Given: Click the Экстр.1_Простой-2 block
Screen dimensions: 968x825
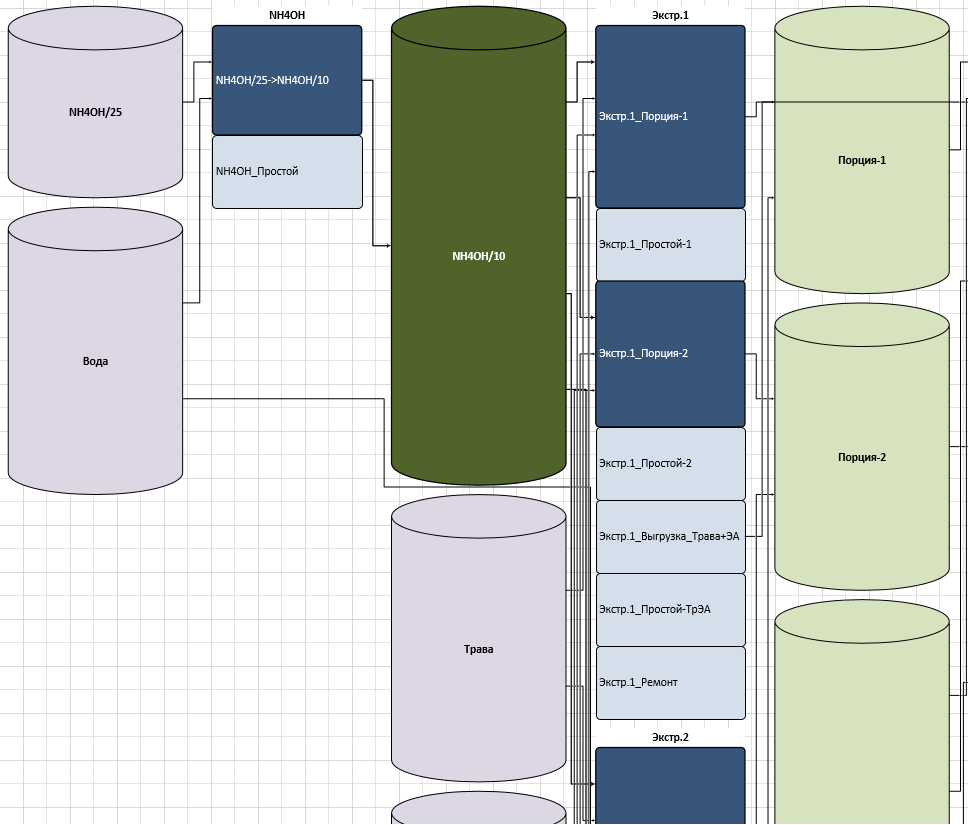Looking at the screenshot, I should [670, 463].
